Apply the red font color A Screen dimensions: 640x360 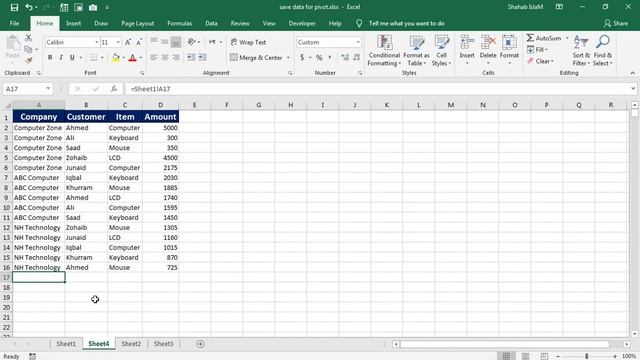[x=132, y=58]
